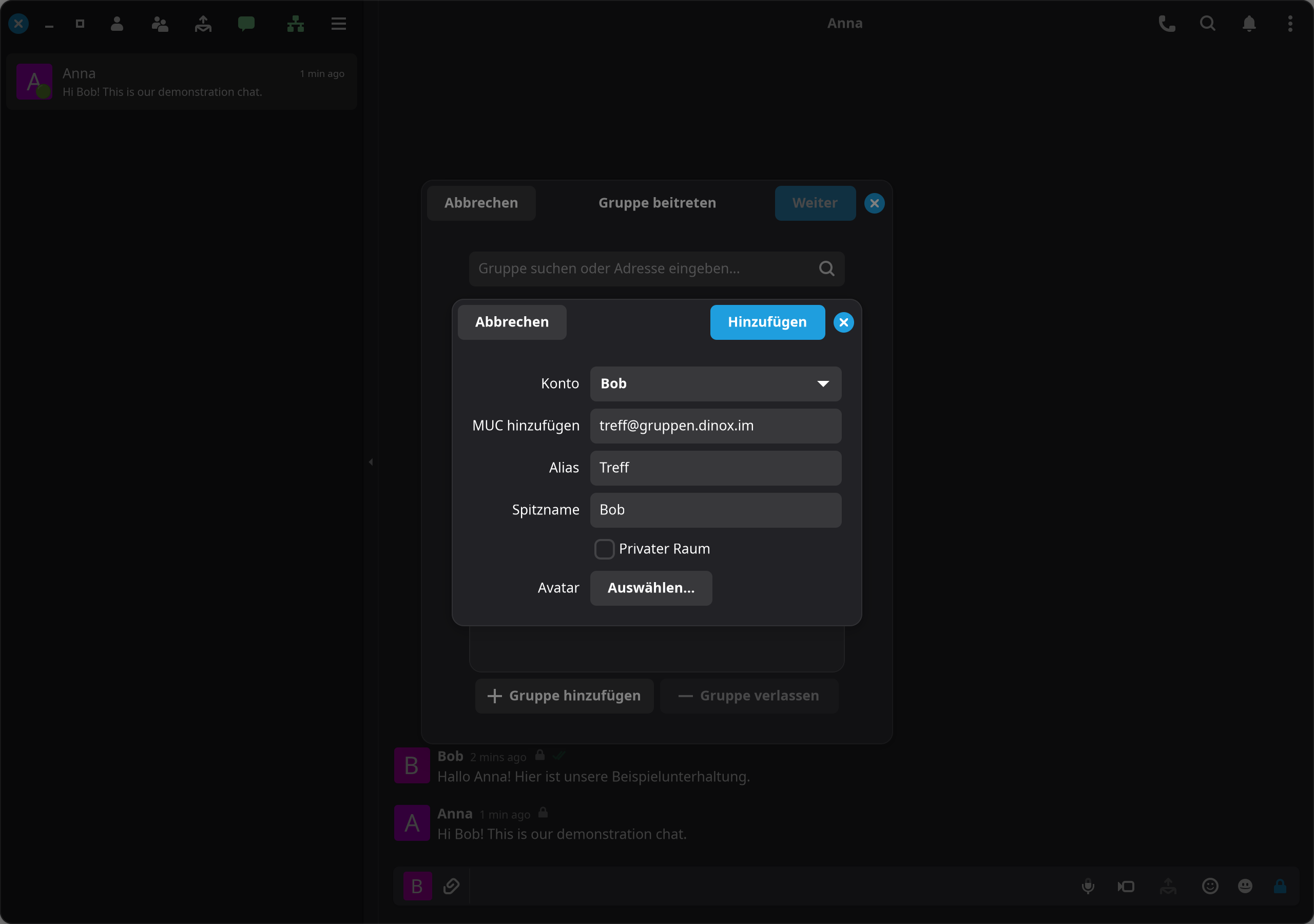1314x924 pixels.
Task: Close the Gruppe beitreten dialog with X
Action: click(875, 203)
